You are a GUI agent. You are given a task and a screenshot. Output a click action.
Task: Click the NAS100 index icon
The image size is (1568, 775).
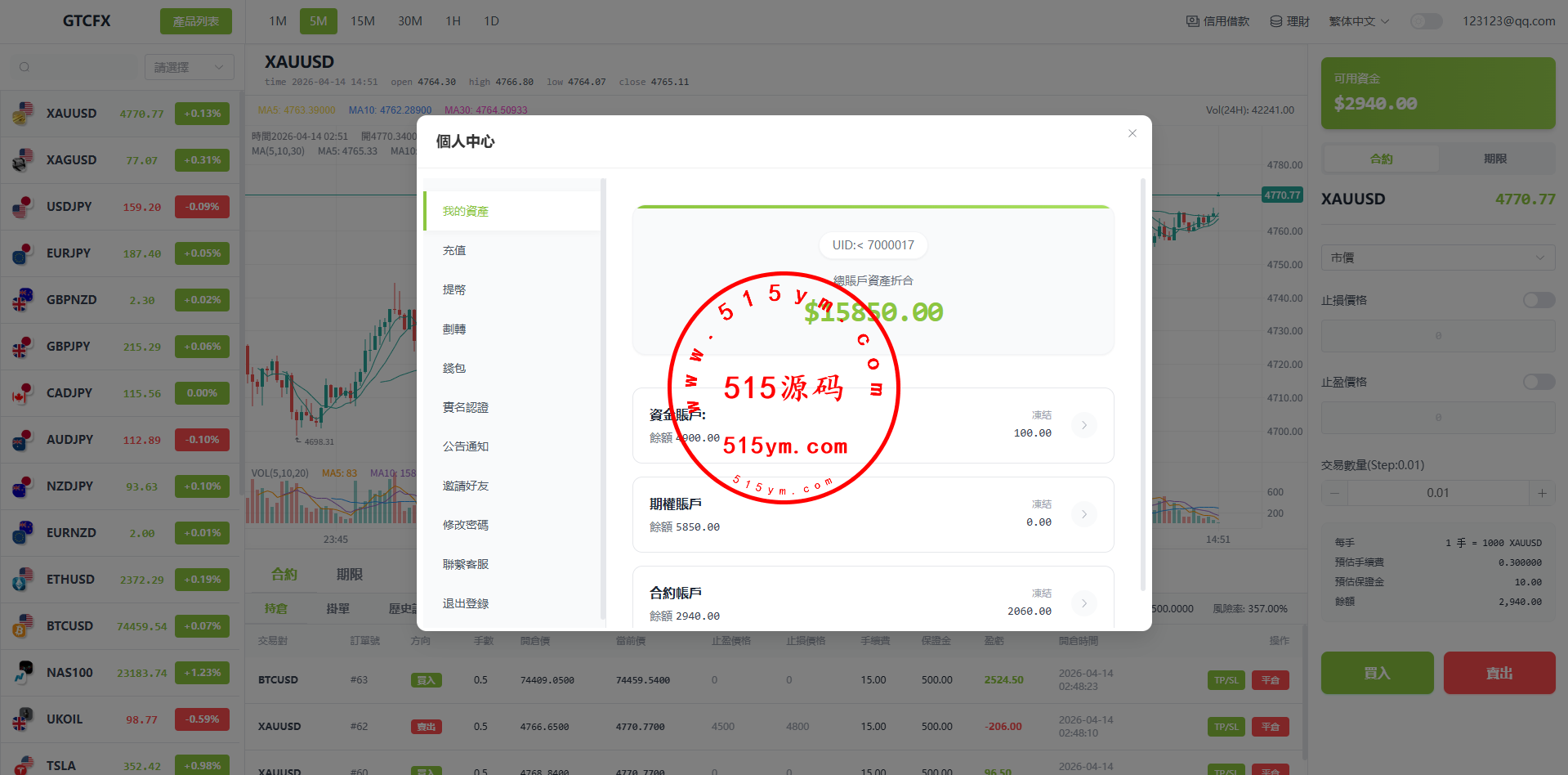click(x=23, y=673)
